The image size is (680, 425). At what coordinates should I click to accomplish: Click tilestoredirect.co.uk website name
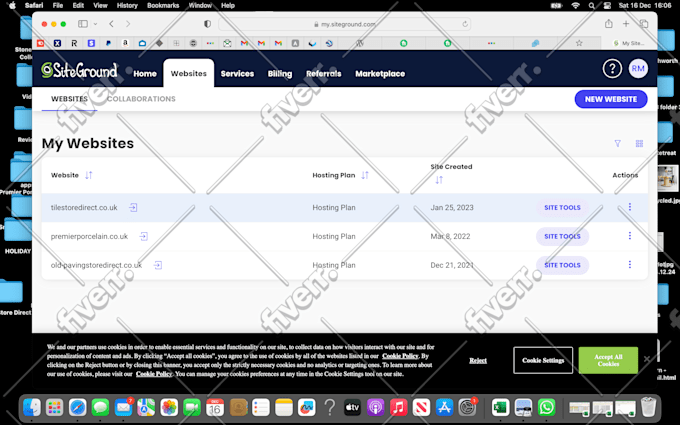coord(84,207)
